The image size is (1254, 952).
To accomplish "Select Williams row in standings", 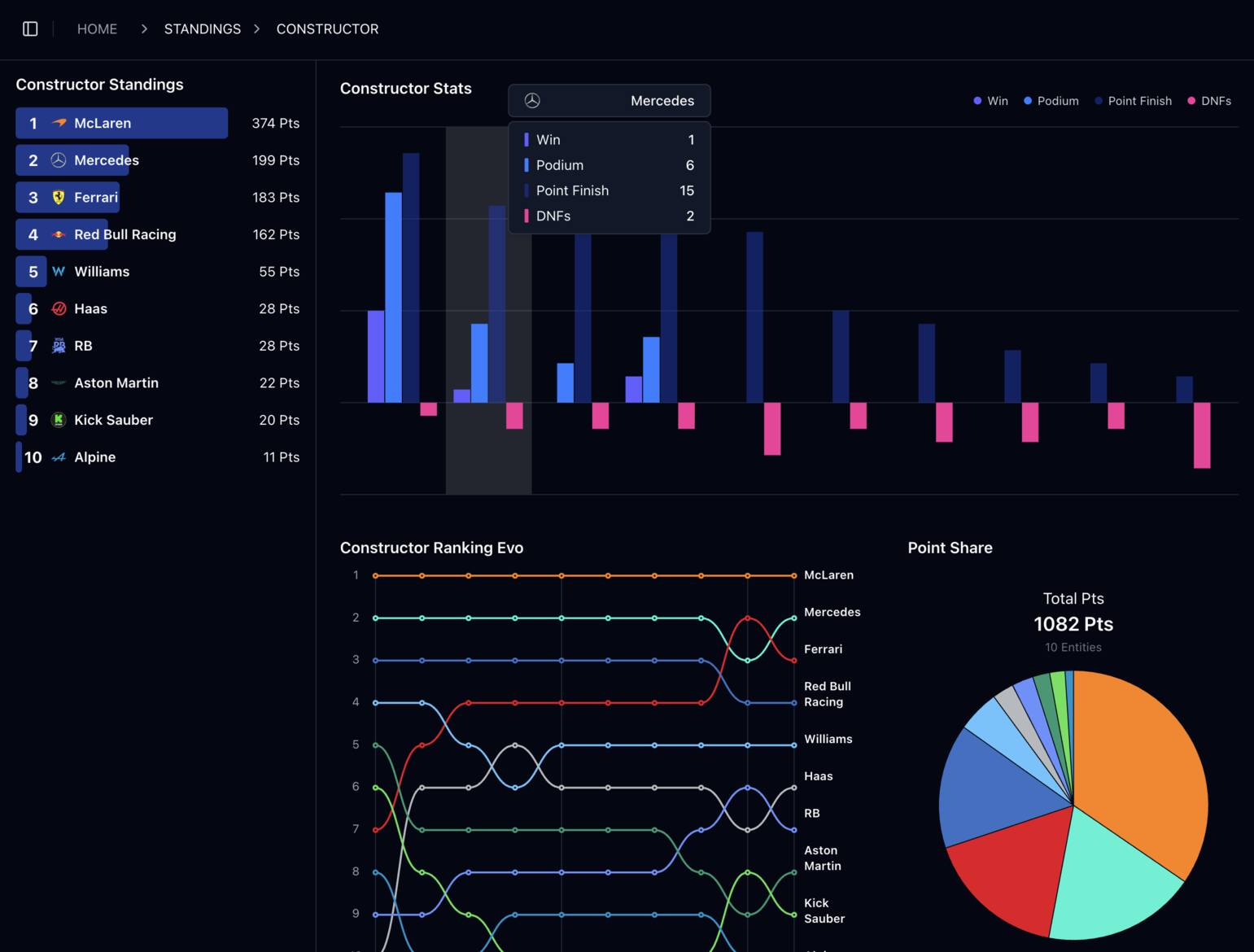I will (158, 272).
